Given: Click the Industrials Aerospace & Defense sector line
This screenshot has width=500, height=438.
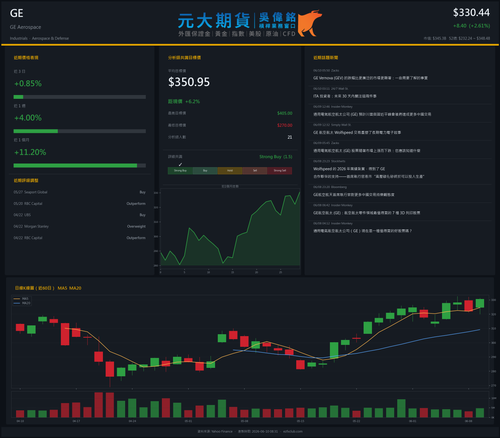Looking at the screenshot, I should (x=39, y=38).
